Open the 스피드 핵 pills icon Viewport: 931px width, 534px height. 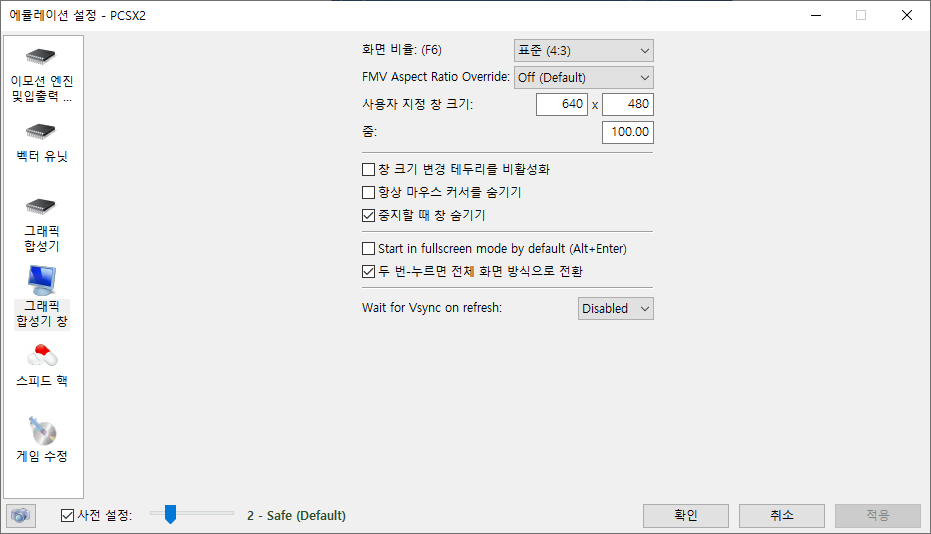pyautogui.click(x=42, y=356)
